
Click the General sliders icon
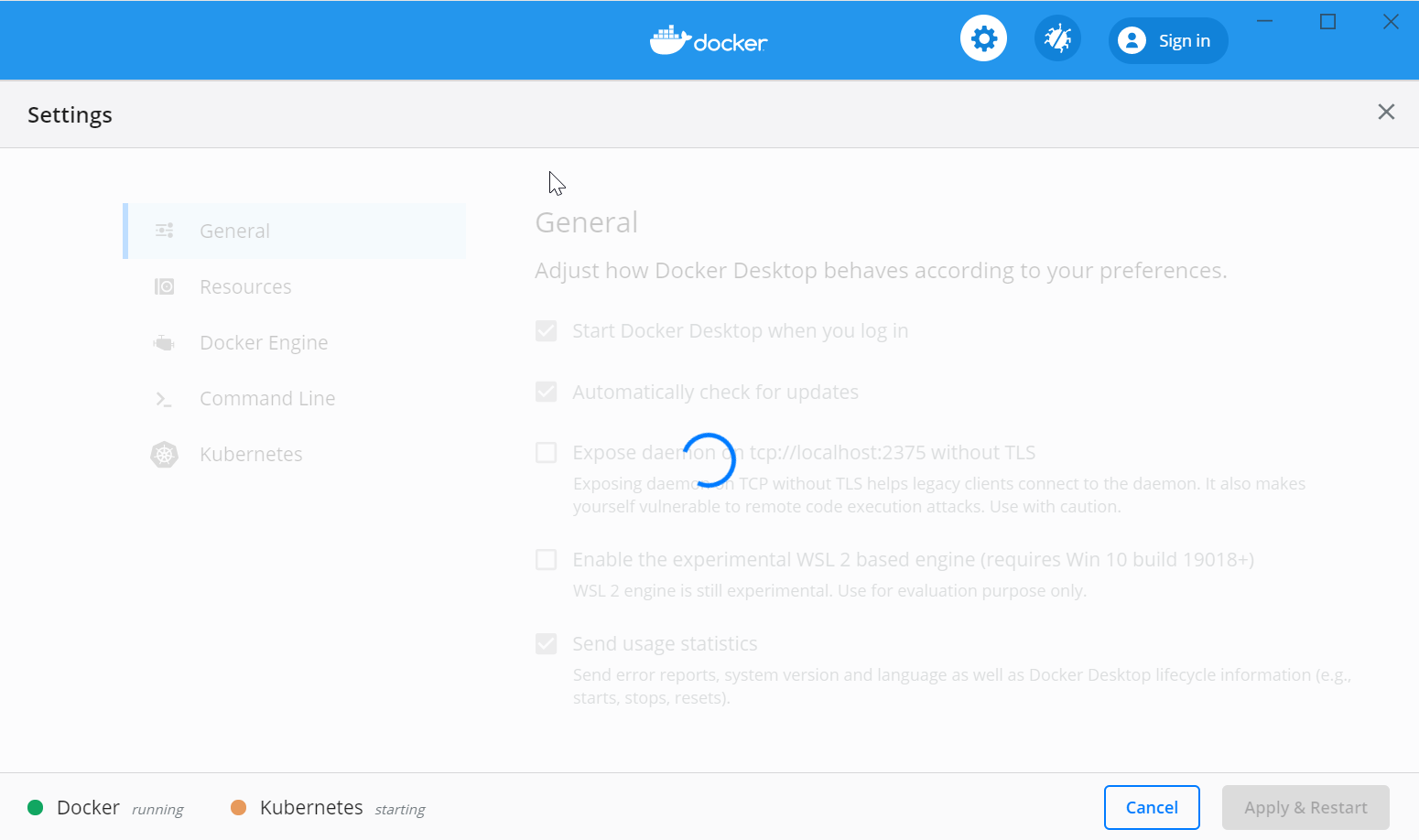coord(165,231)
